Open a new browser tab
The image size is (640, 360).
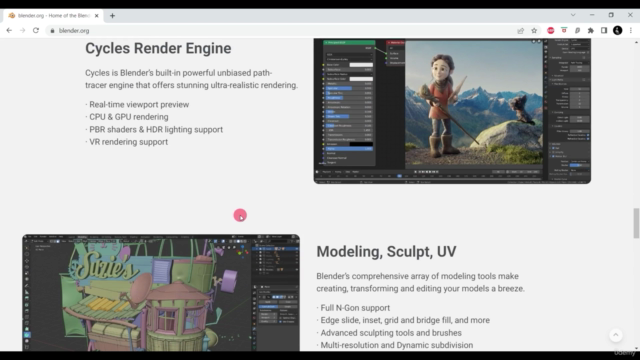click(112, 16)
